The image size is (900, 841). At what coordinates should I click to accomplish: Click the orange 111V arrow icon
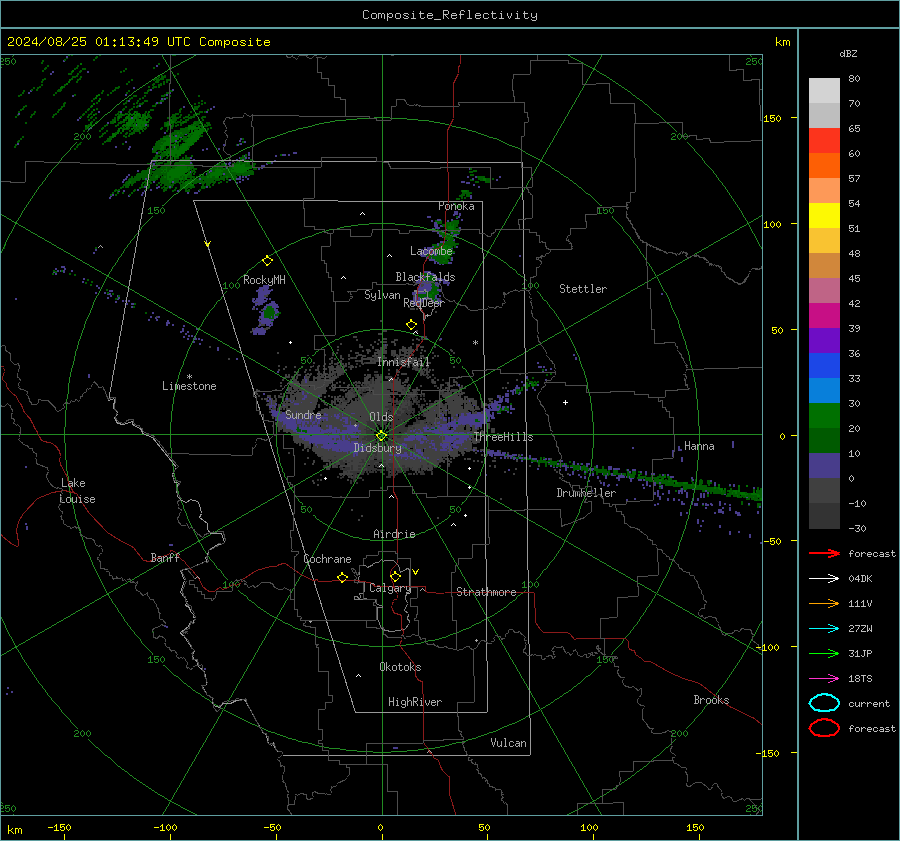(824, 603)
